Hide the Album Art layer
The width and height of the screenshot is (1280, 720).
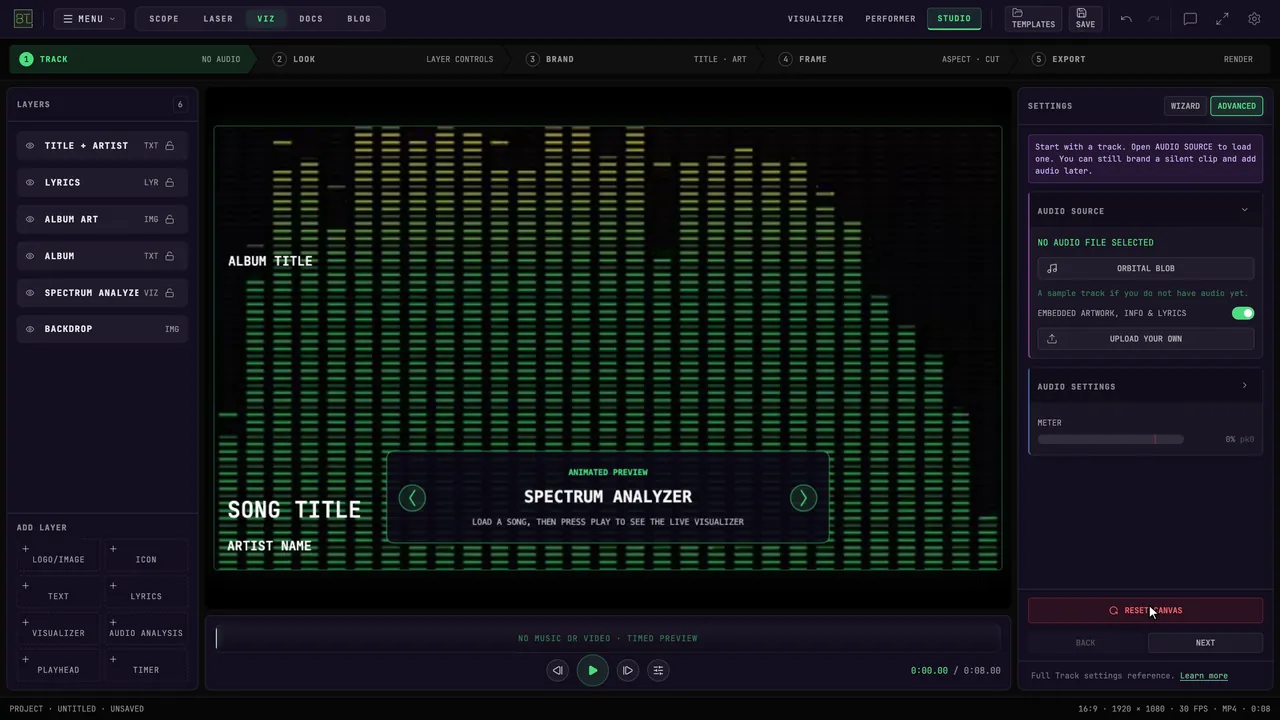30,219
